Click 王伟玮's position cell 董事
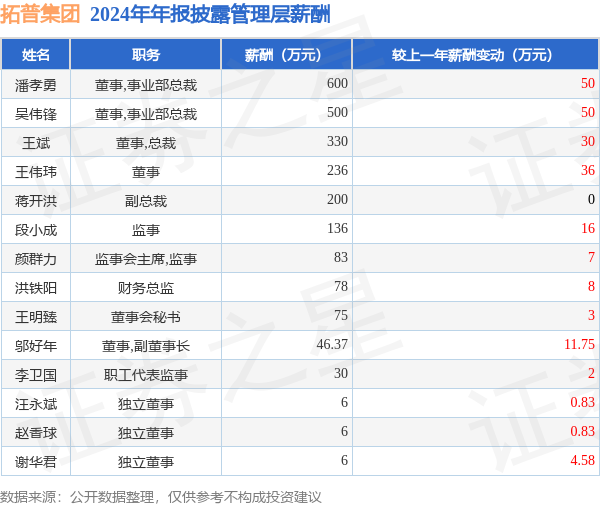 [x=146, y=171]
